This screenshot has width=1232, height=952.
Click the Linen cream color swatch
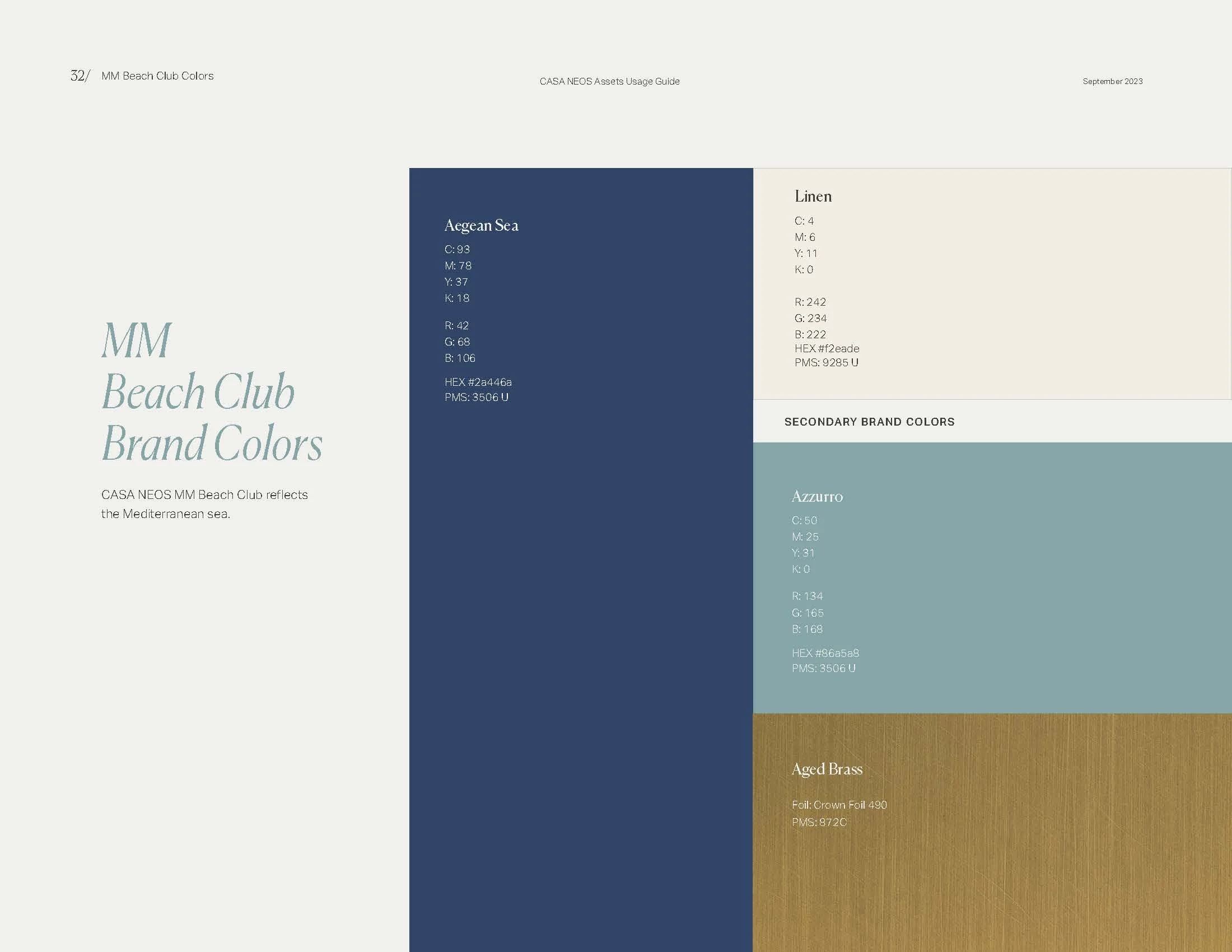992,284
